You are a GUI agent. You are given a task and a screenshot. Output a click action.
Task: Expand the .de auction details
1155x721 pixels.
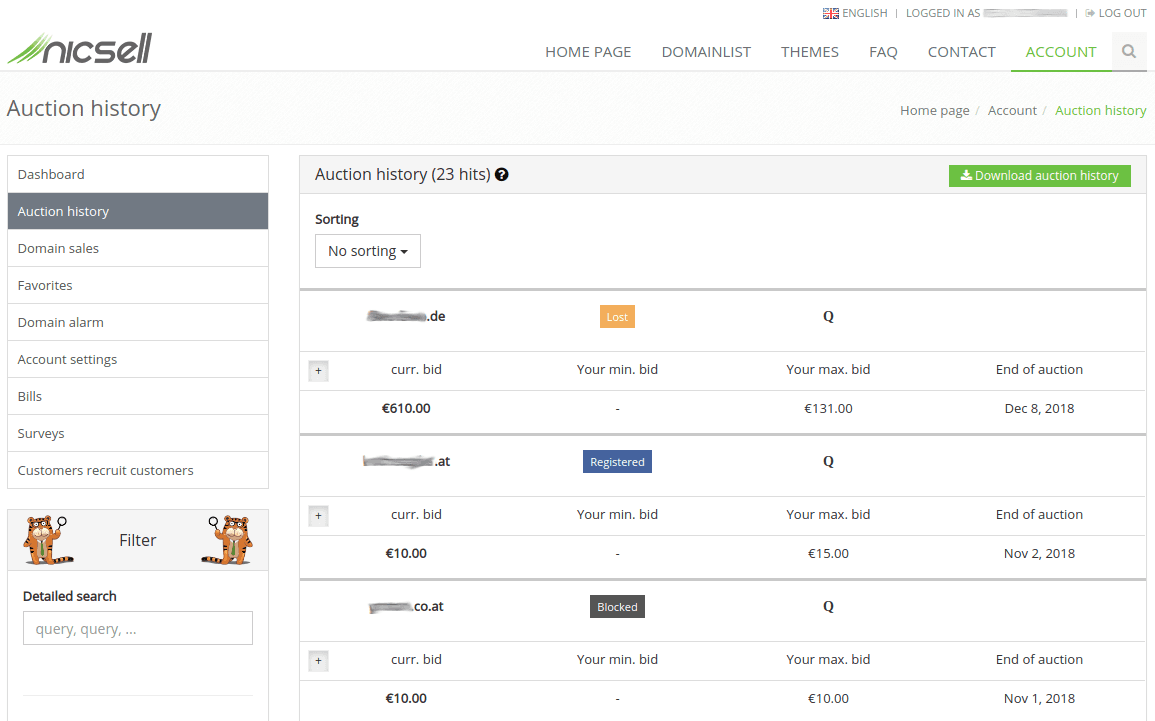(318, 371)
